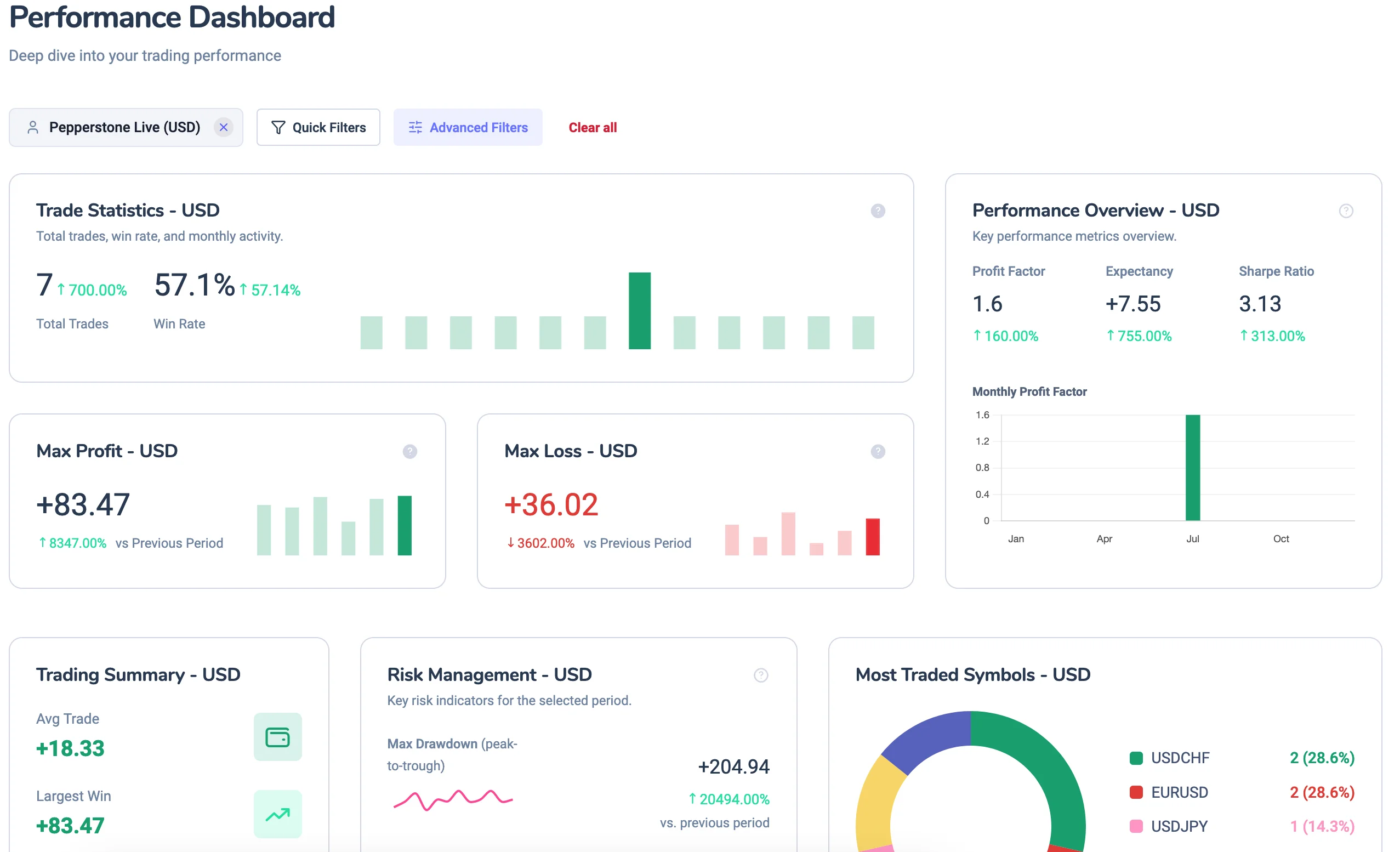Image resolution: width=1400 pixels, height=852 pixels.
Task: Open Advanced Filters
Action: pos(469,128)
